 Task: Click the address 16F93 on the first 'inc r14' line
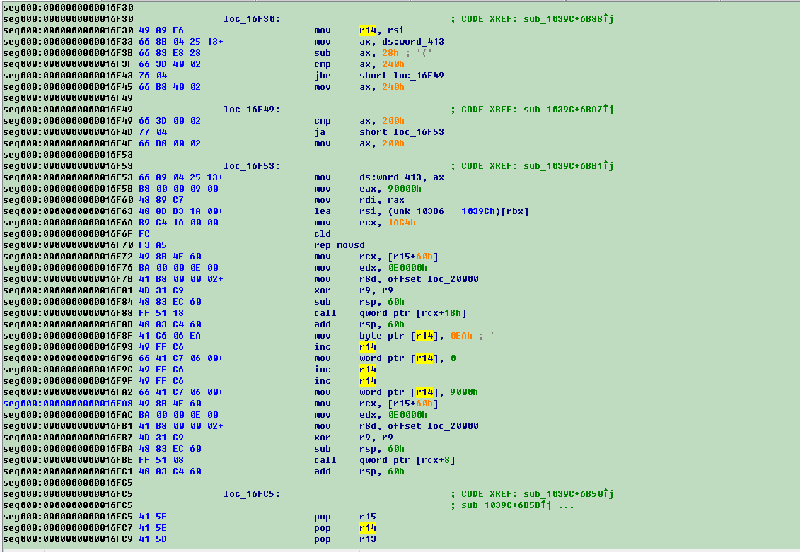[68, 347]
